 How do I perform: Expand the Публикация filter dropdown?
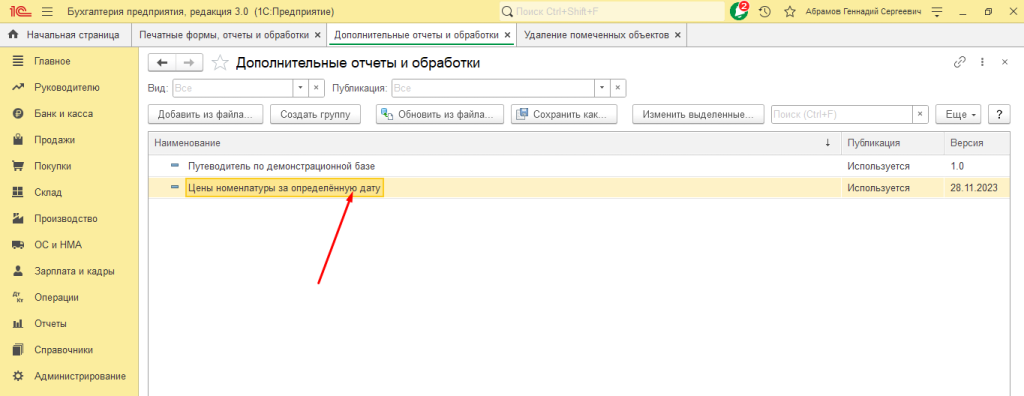[x=602, y=88]
